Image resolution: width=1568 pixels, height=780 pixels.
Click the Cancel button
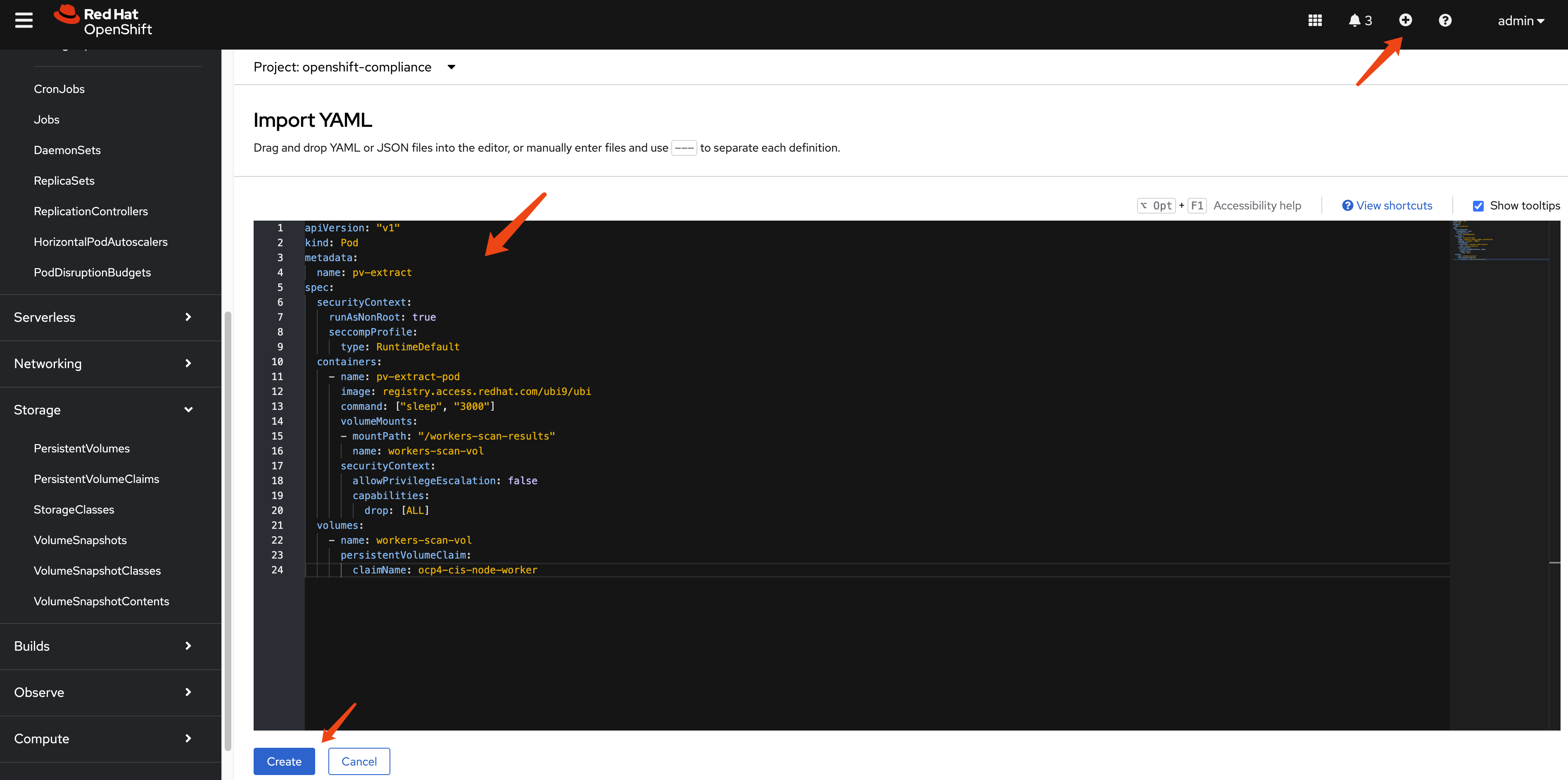[359, 762]
